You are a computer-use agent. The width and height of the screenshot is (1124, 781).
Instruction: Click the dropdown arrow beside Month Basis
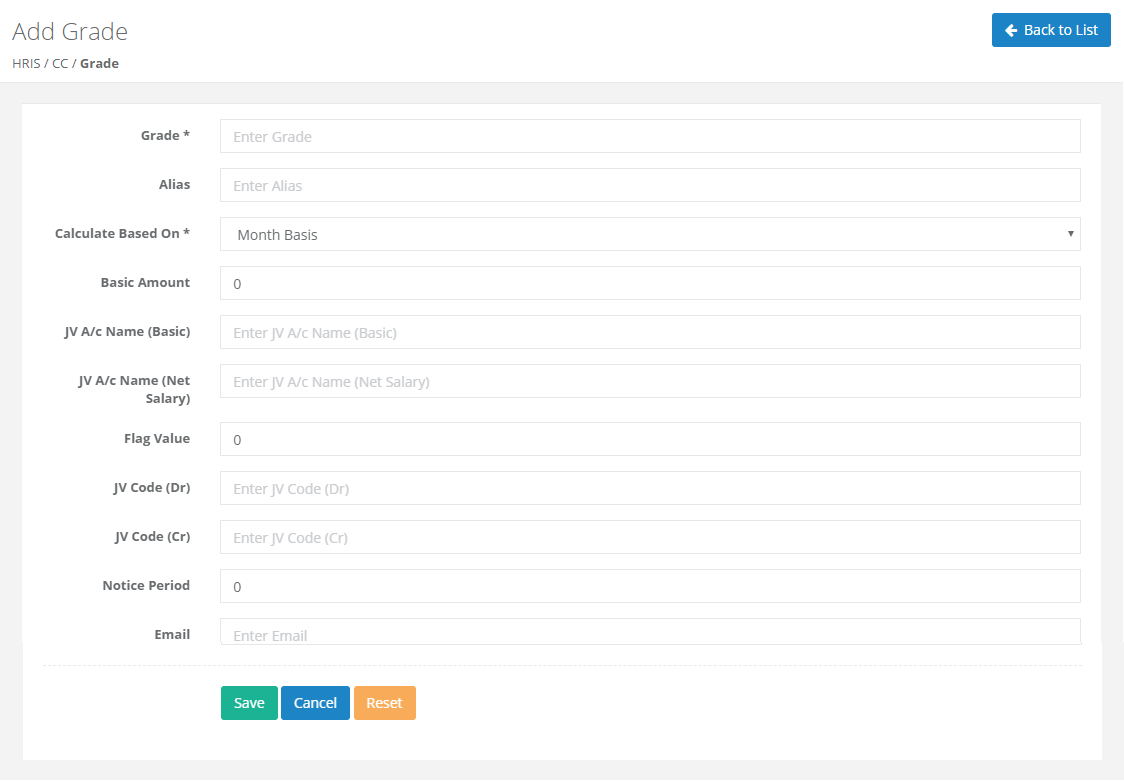(x=1070, y=234)
